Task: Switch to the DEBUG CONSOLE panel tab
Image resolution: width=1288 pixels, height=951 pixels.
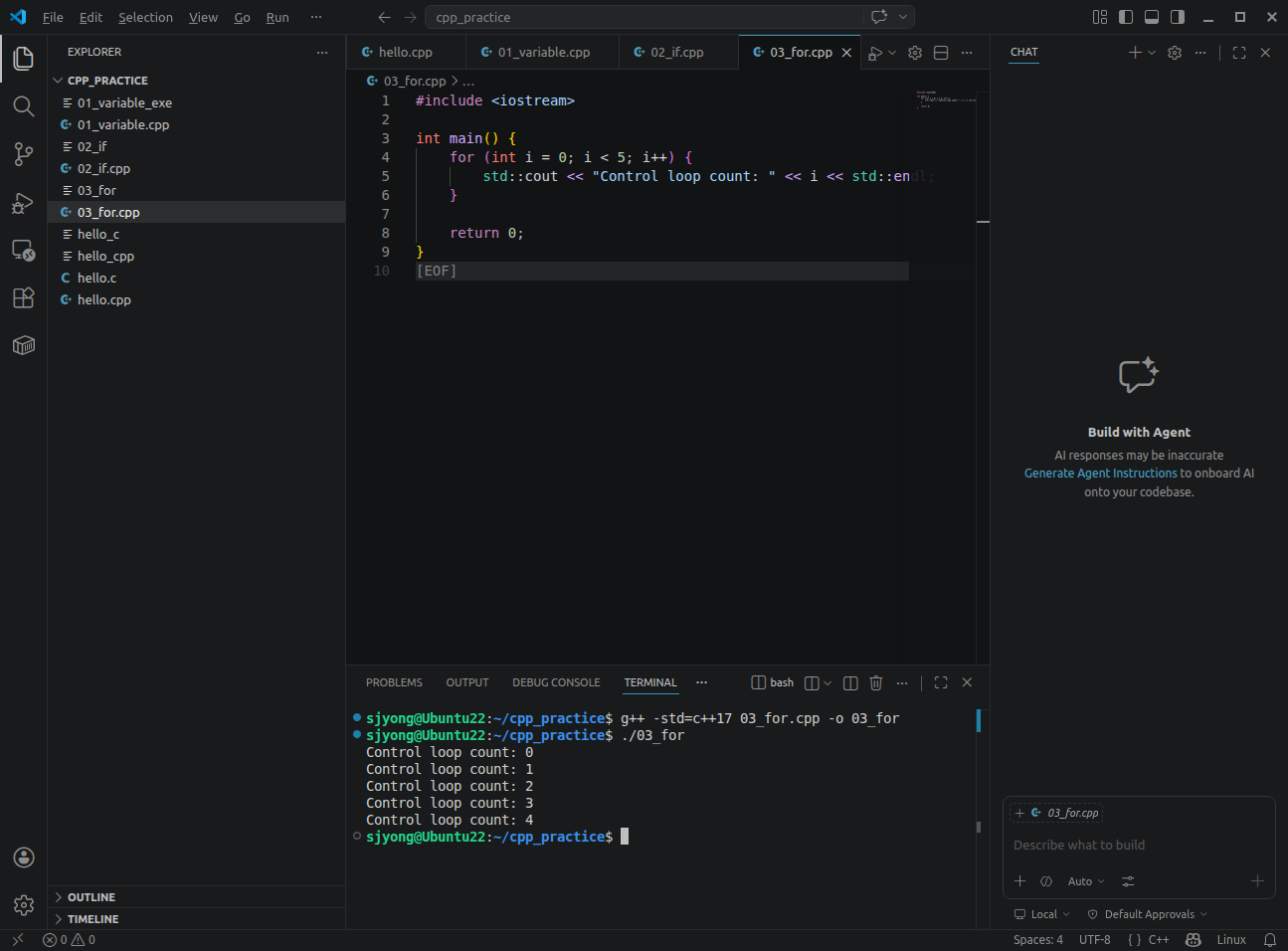Action: (556, 682)
